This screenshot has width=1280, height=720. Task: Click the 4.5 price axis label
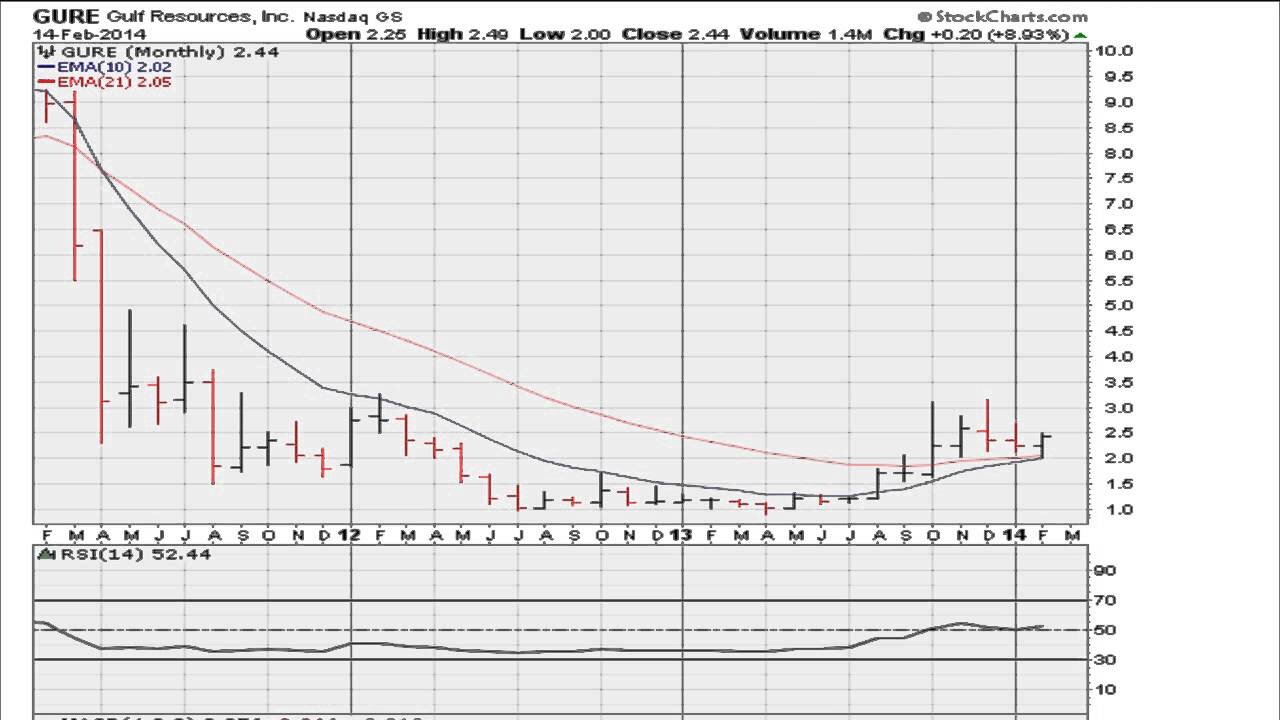click(x=1119, y=331)
